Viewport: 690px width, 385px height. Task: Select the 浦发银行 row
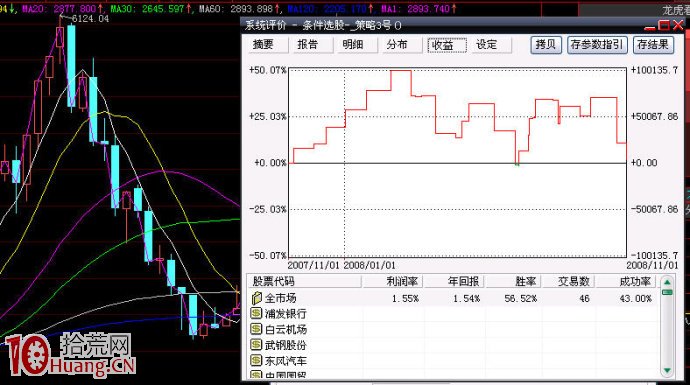(x=453, y=314)
